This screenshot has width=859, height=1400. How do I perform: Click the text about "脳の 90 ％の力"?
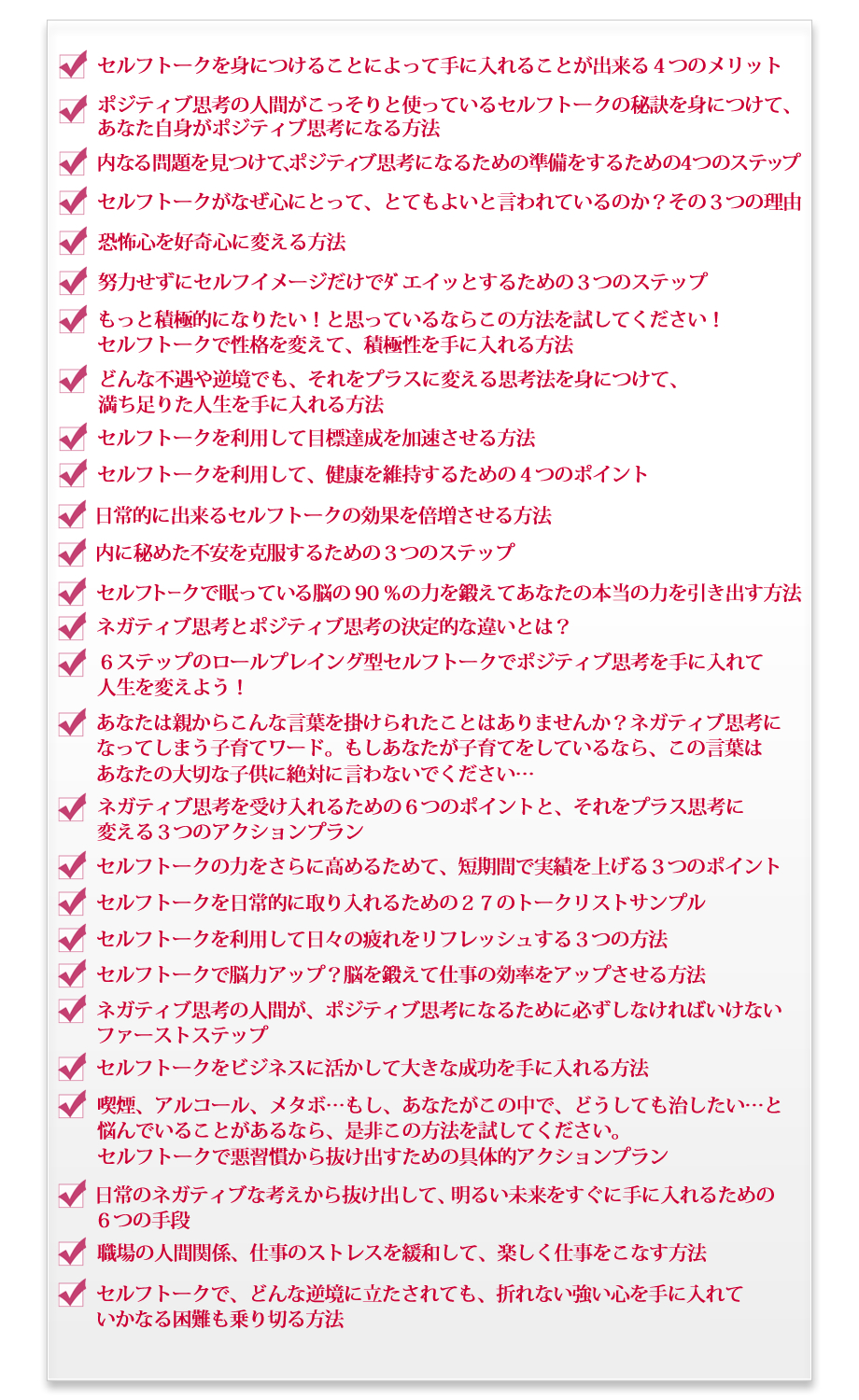pyautogui.click(x=448, y=593)
